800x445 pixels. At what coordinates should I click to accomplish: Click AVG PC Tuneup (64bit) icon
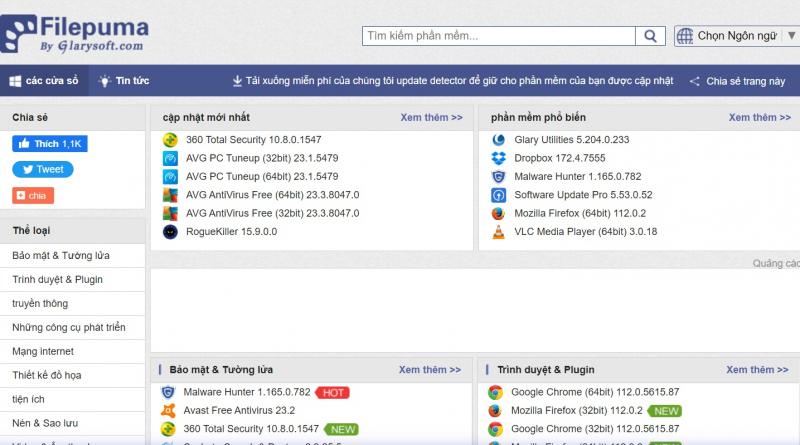click(x=170, y=177)
